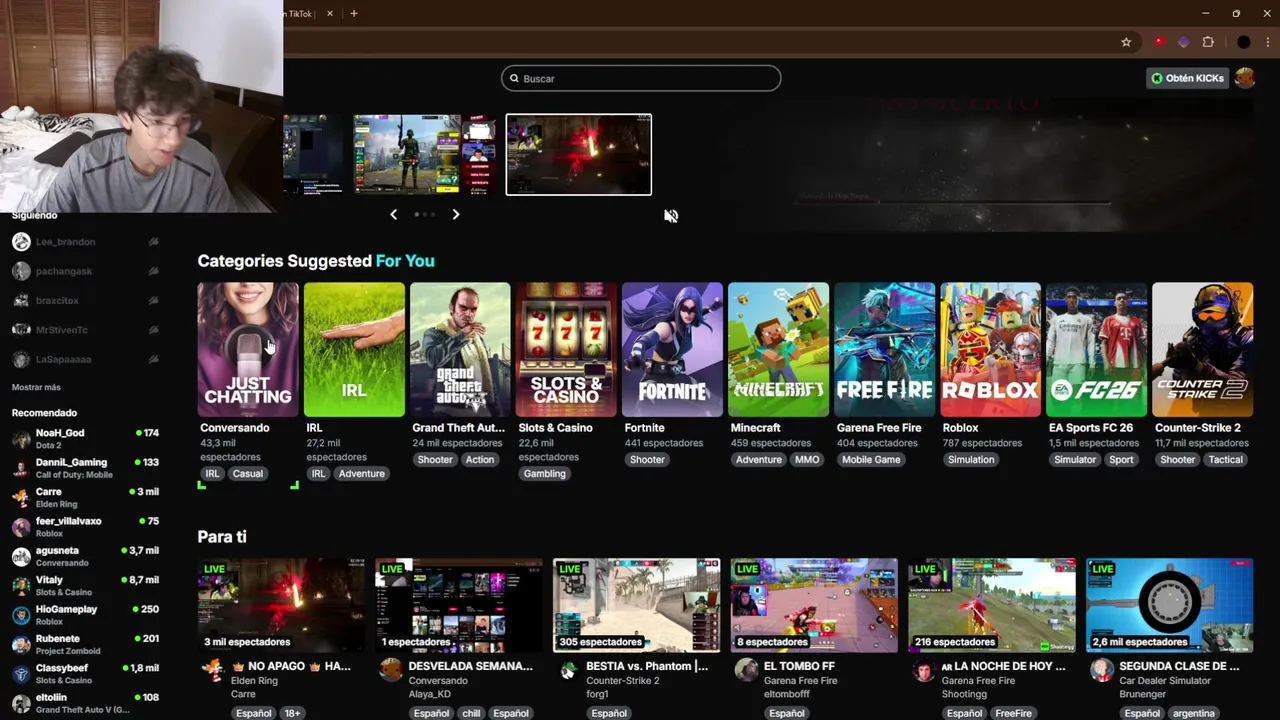Click the Buscar search field
Image resolution: width=1280 pixels, height=720 pixels.
point(641,78)
